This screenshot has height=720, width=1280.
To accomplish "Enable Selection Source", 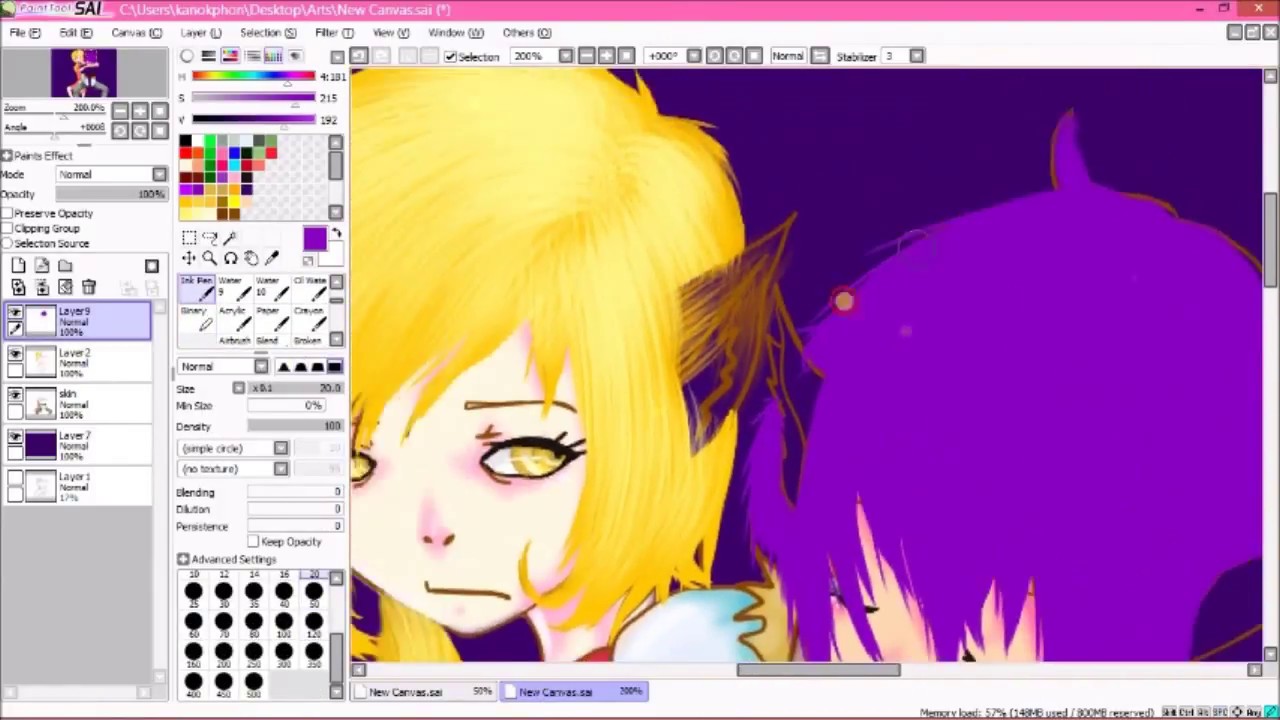I will (x=8, y=243).
